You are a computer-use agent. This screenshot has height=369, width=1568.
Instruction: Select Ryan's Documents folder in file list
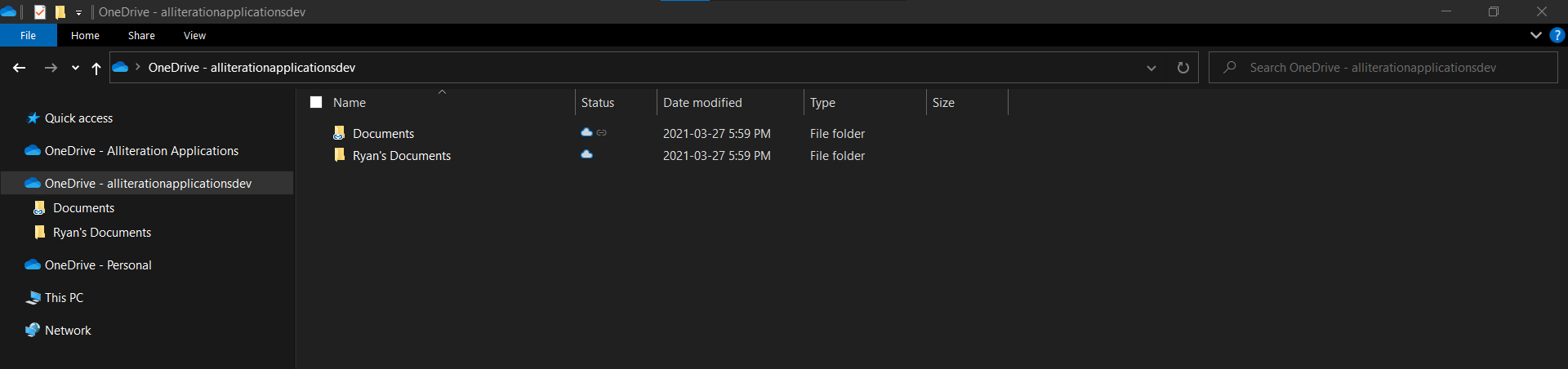[x=402, y=156]
